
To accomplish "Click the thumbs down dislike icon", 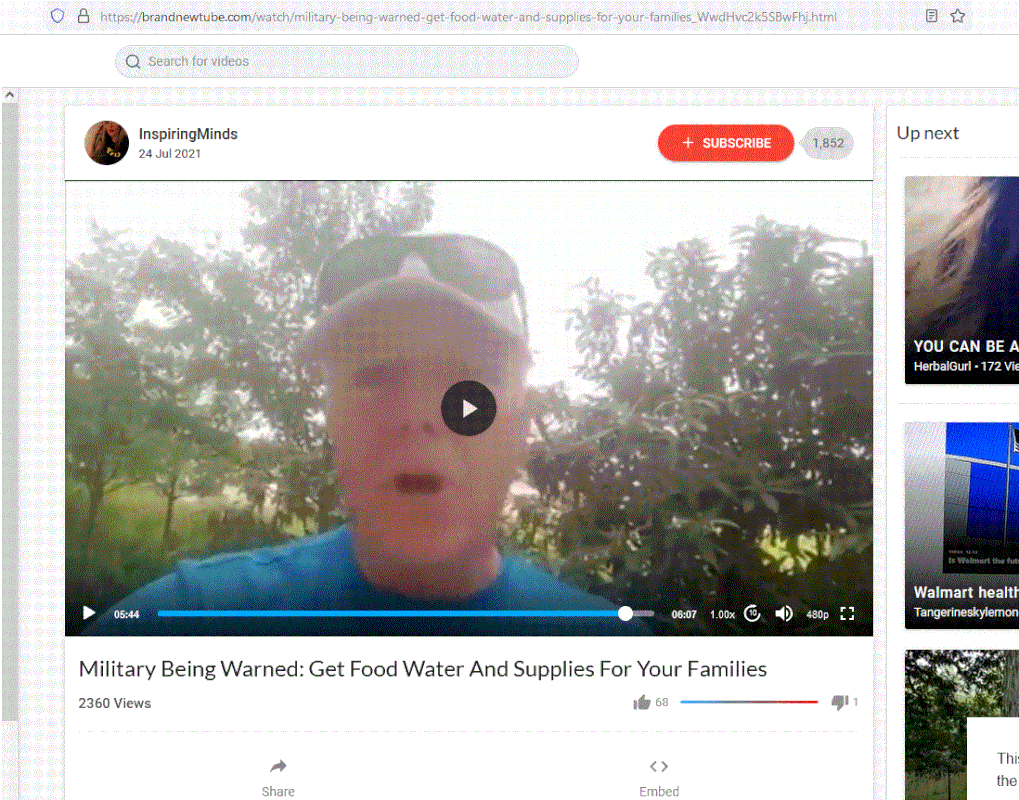I will pos(840,702).
